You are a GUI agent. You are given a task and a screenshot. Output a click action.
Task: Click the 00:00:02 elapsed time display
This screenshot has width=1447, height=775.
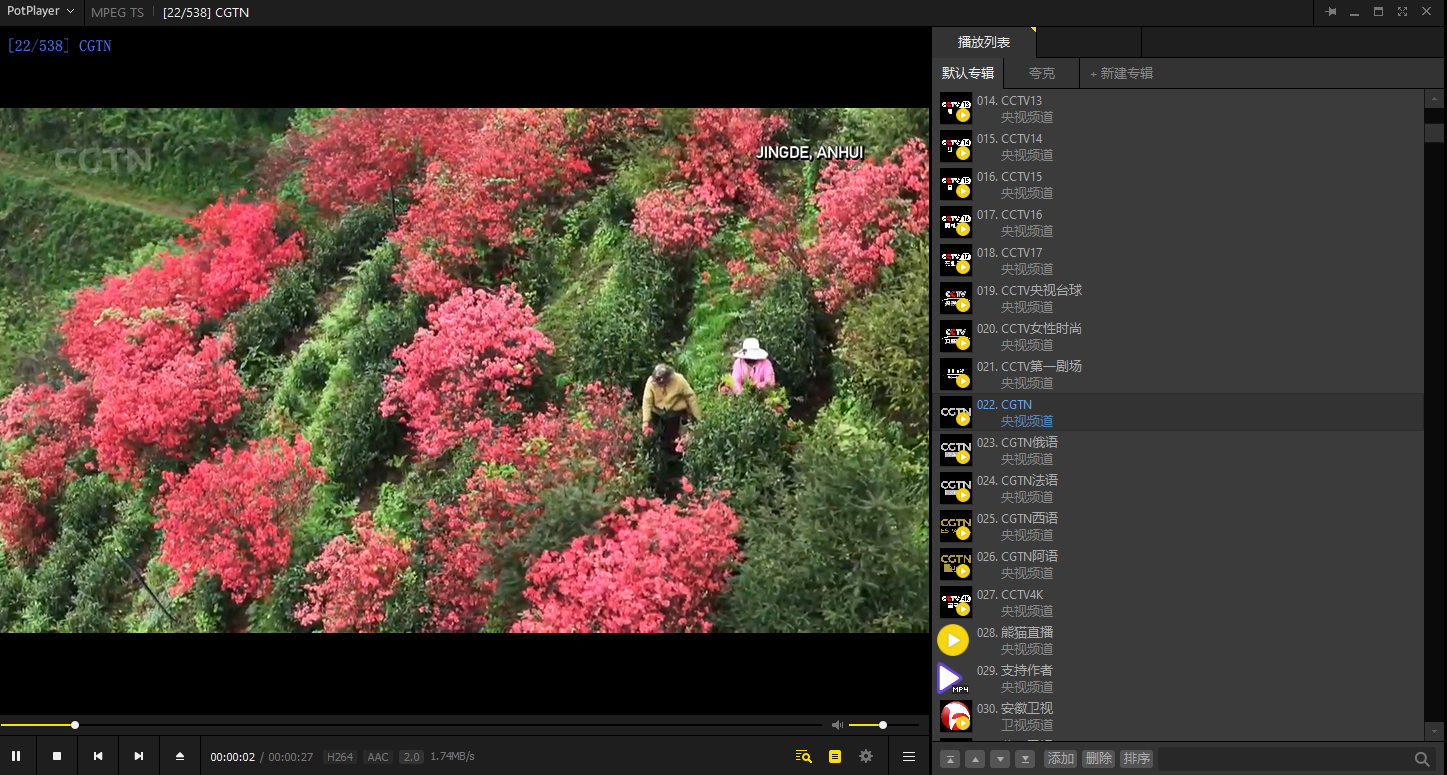pos(233,757)
